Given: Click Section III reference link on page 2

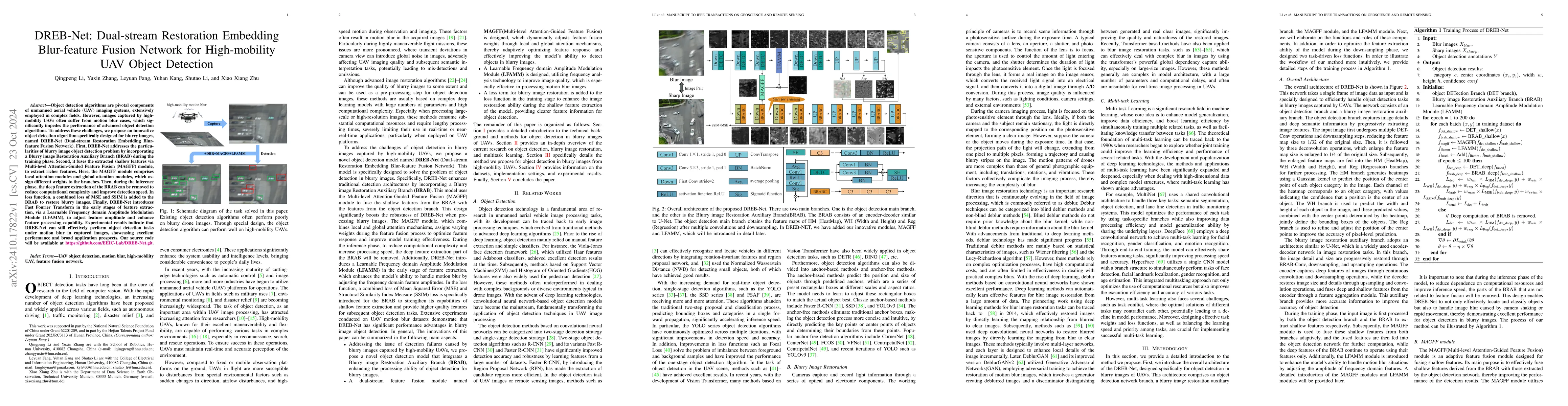Looking at the screenshot, I should tap(548, 155).
